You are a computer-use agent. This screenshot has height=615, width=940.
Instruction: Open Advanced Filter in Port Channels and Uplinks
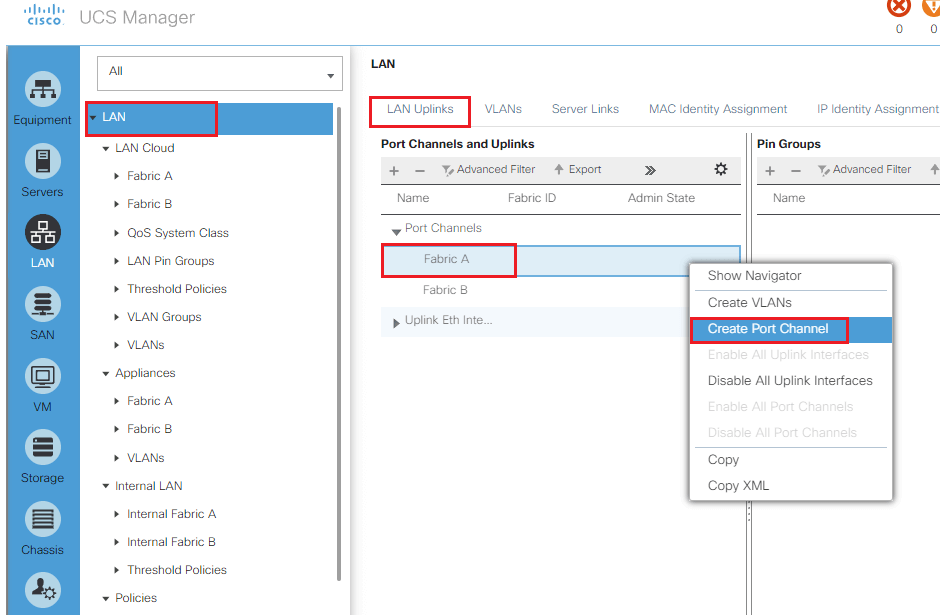pos(489,170)
